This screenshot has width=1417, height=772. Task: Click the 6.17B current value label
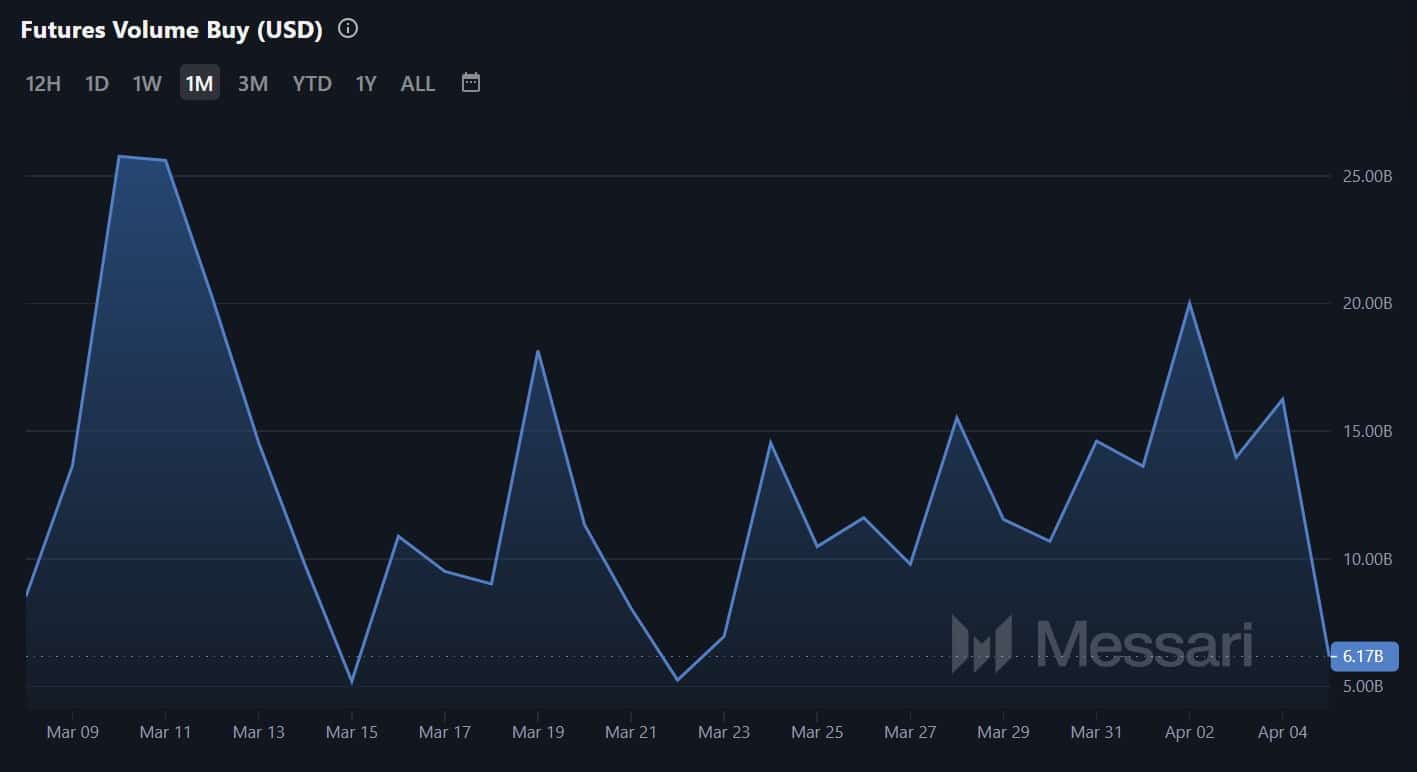point(1364,657)
